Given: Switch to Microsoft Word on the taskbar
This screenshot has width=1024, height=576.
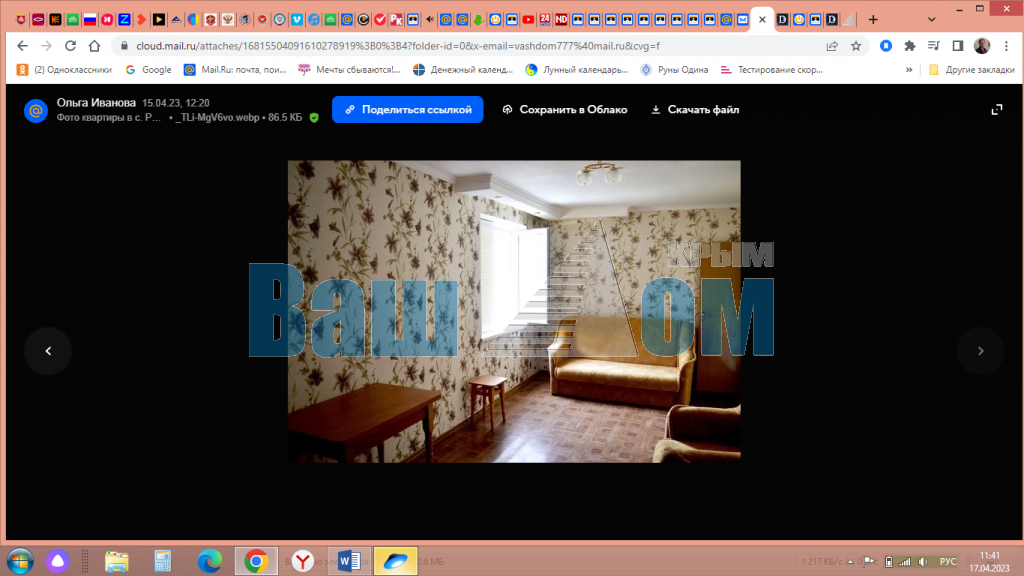Looking at the screenshot, I should [x=349, y=561].
